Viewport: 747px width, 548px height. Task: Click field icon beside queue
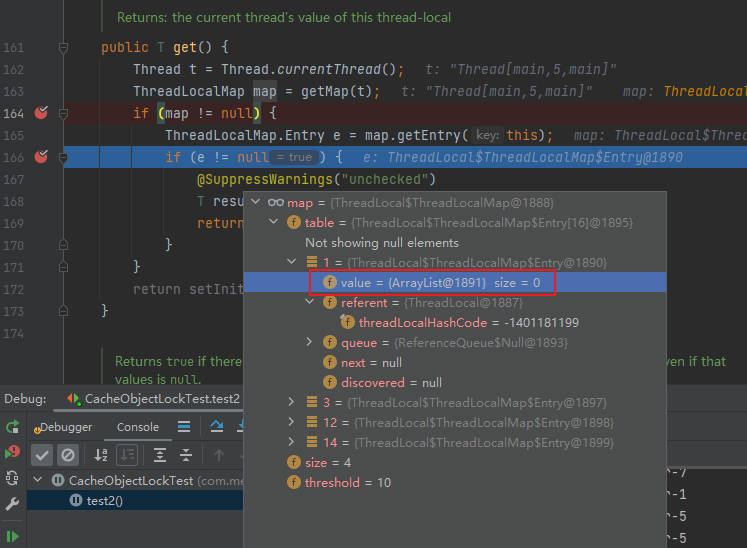[330, 343]
